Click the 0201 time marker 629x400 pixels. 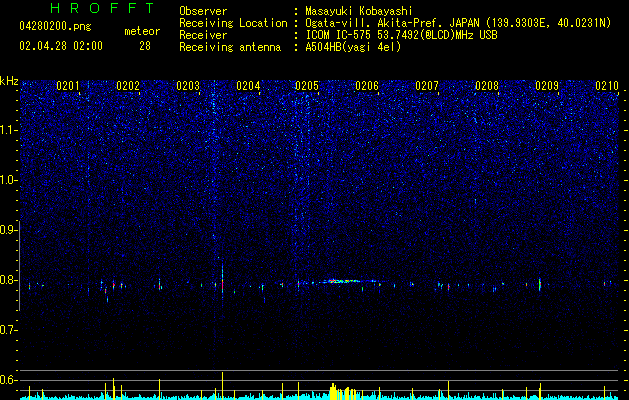[68, 86]
